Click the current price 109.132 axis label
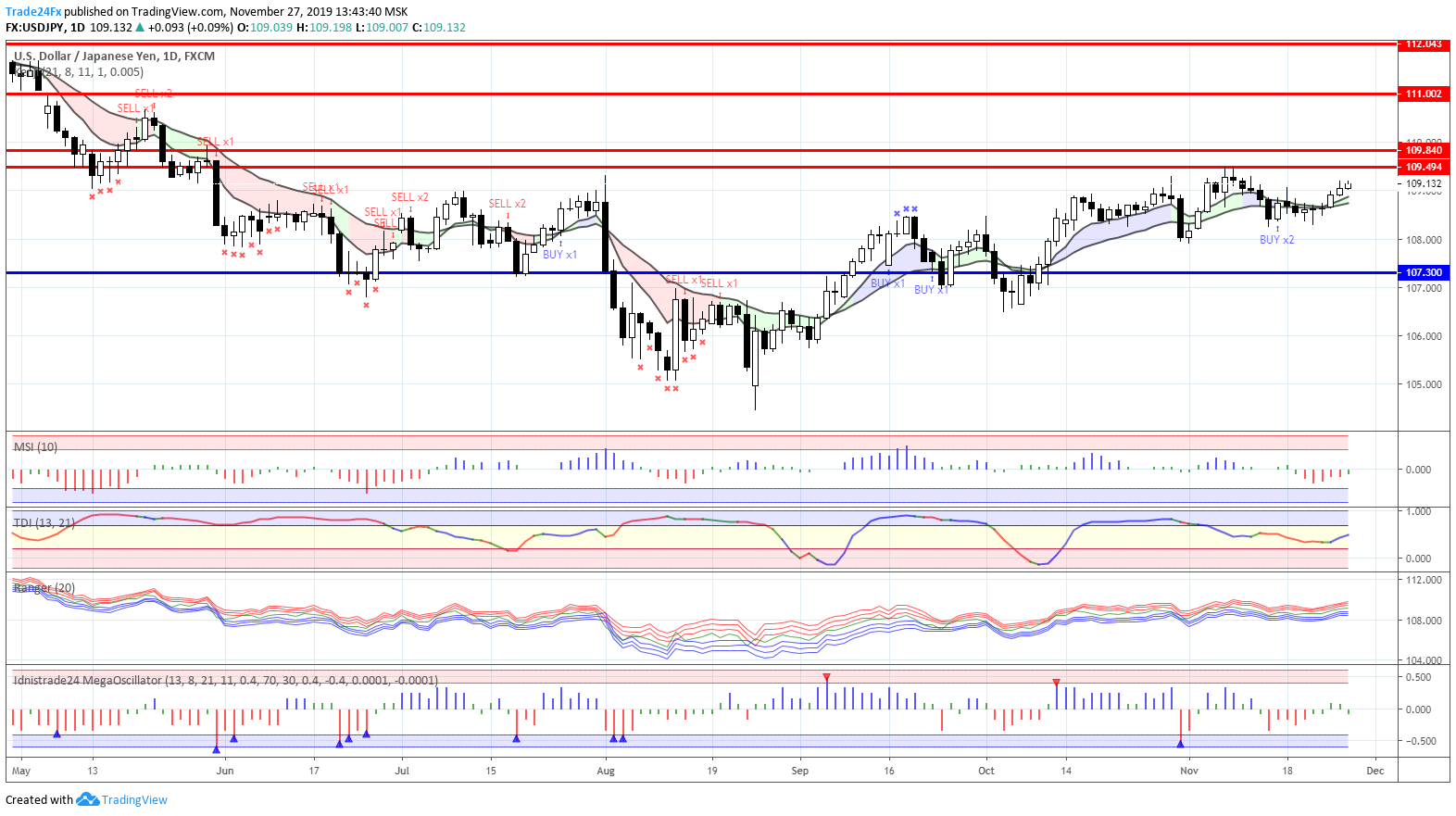 (x=1424, y=183)
